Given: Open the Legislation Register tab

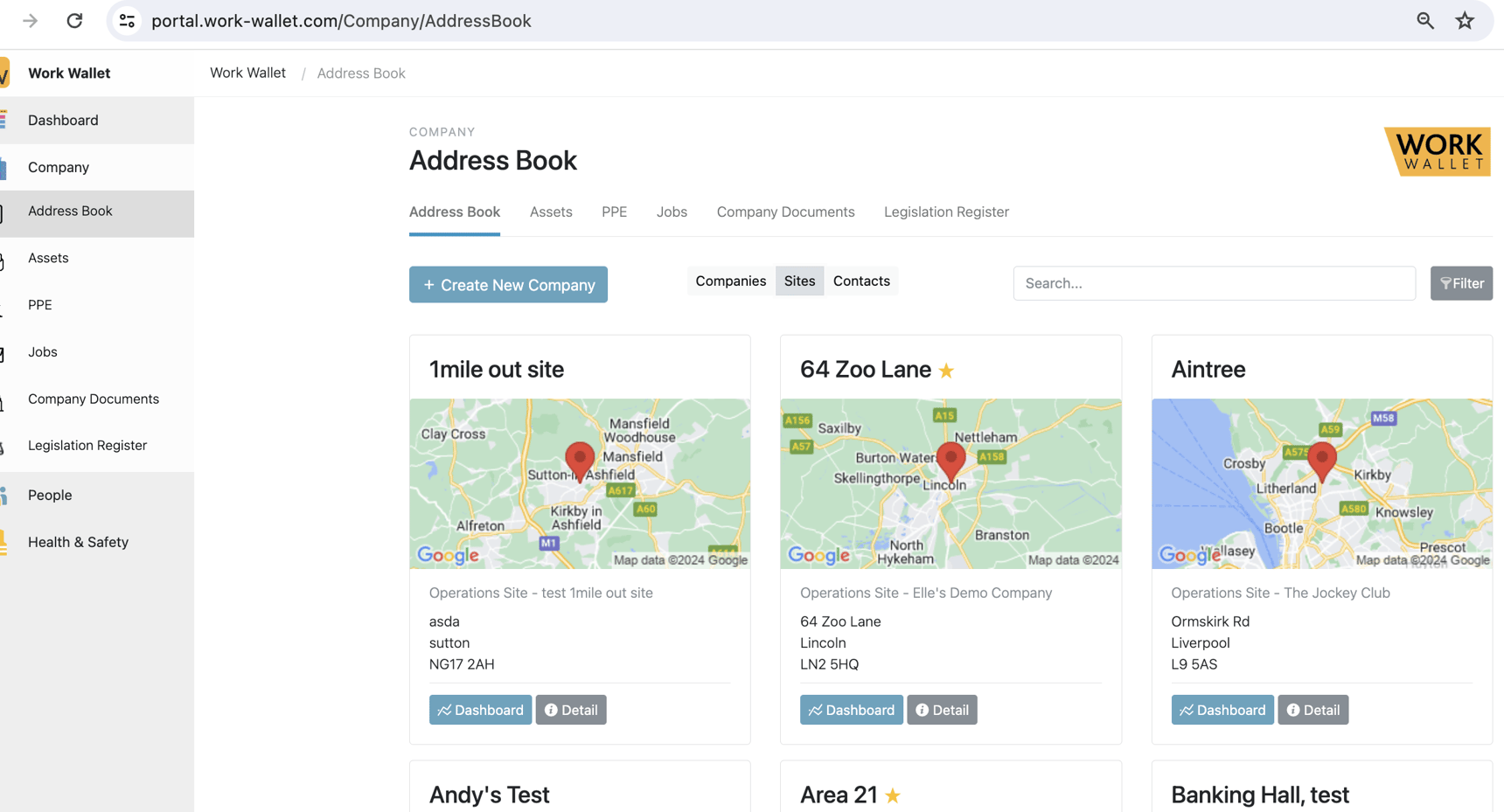Looking at the screenshot, I should click(x=946, y=212).
